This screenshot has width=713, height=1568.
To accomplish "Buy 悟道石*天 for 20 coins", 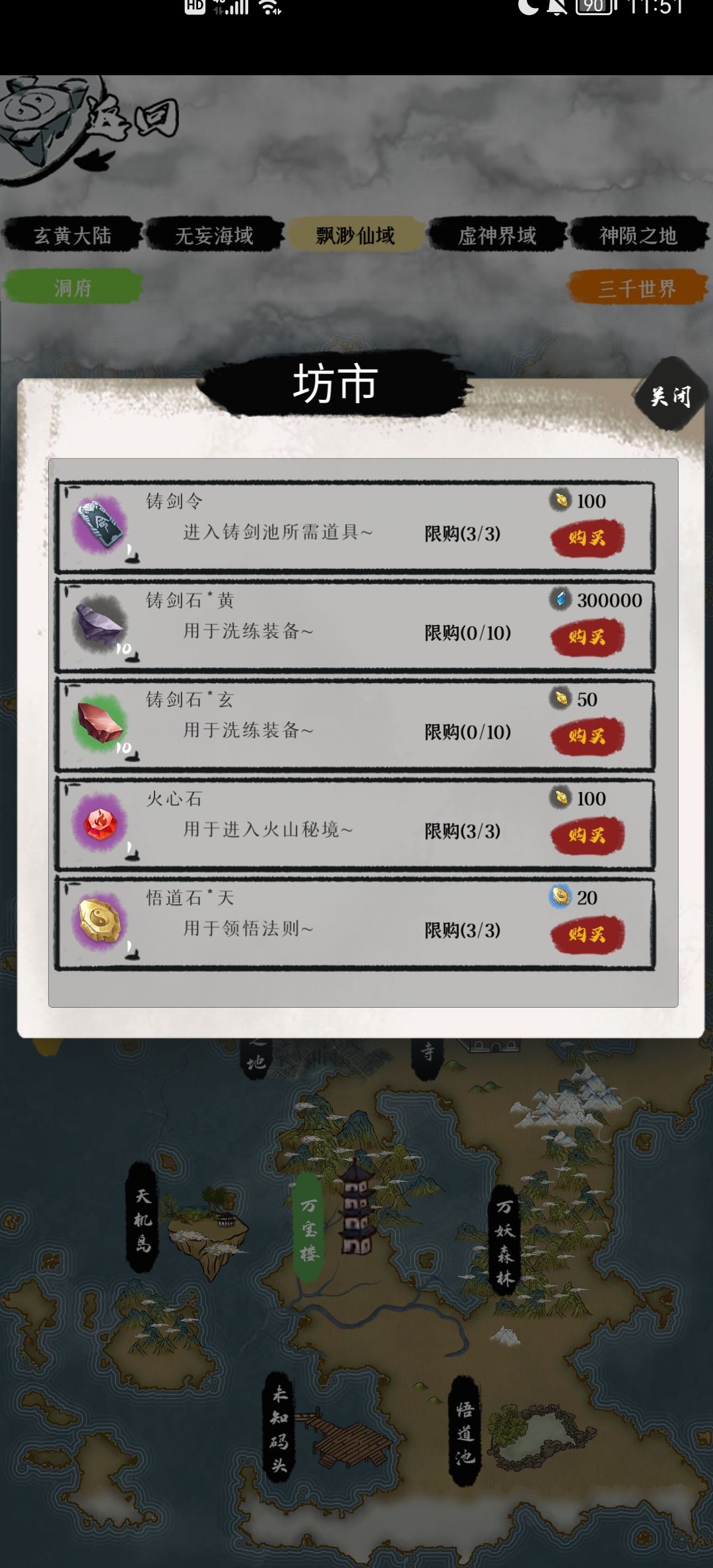I will (x=588, y=934).
